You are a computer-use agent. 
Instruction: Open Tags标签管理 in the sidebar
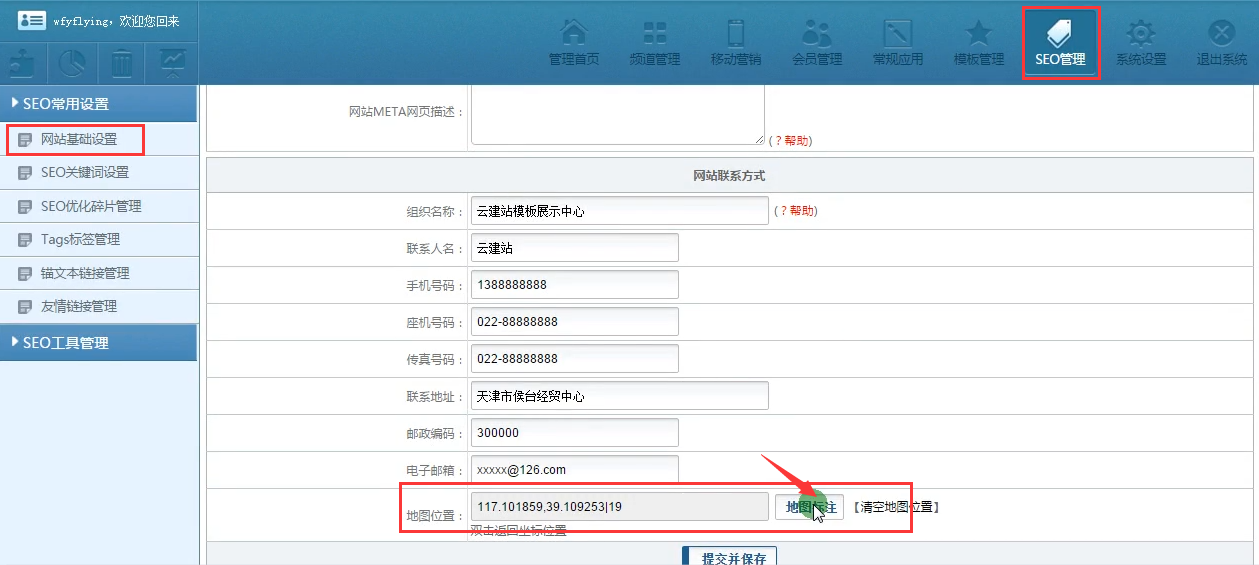point(80,240)
